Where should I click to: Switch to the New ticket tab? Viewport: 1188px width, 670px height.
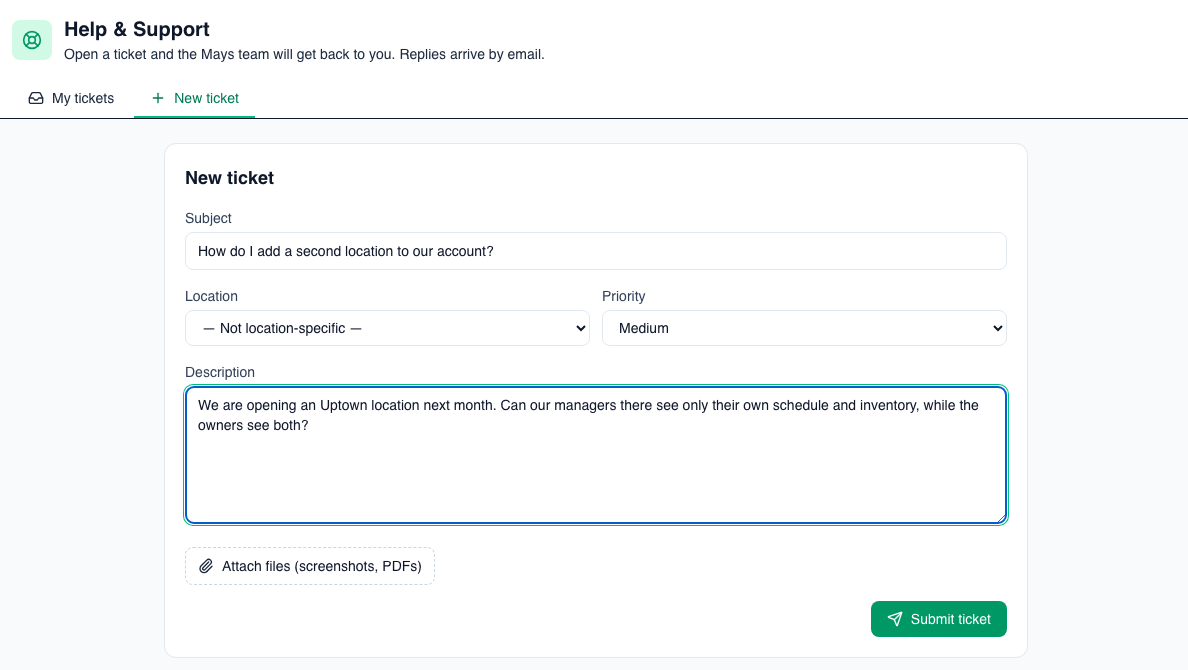click(x=195, y=99)
